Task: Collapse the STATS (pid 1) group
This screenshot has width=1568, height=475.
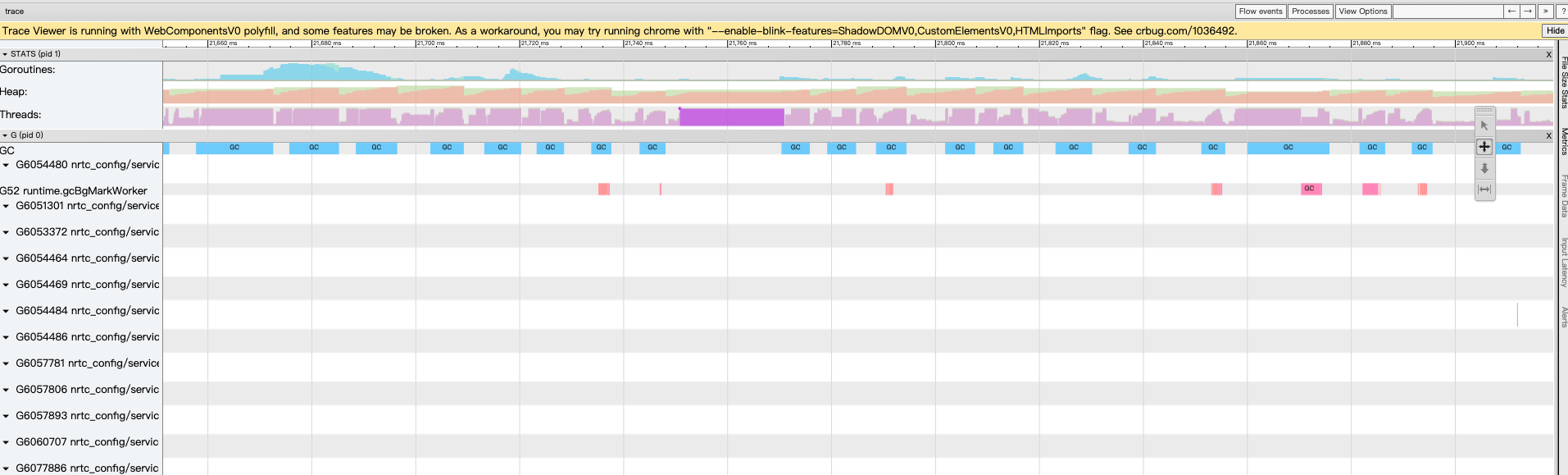Action: point(5,54)
